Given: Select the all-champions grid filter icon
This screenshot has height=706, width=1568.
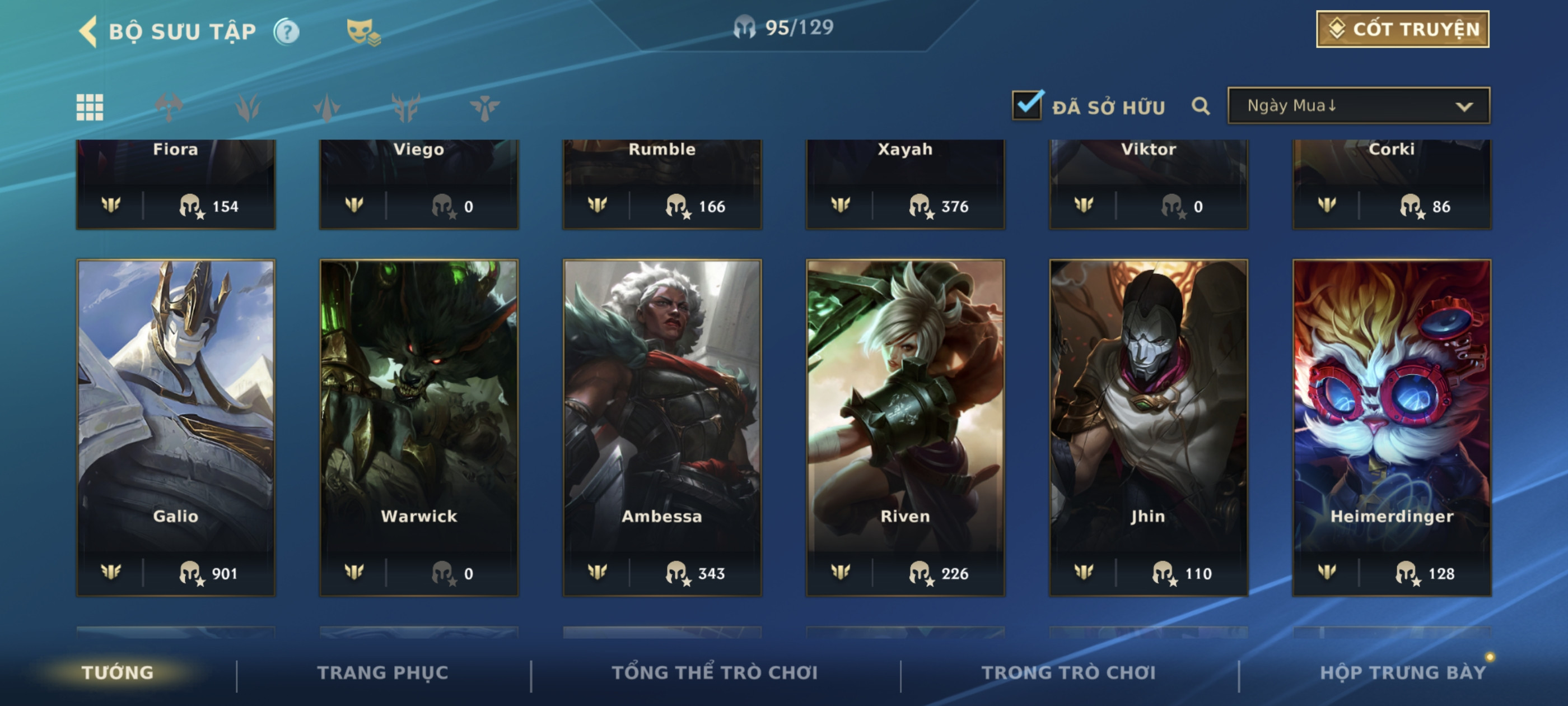Looking at the screenshot, I should 90,108.
